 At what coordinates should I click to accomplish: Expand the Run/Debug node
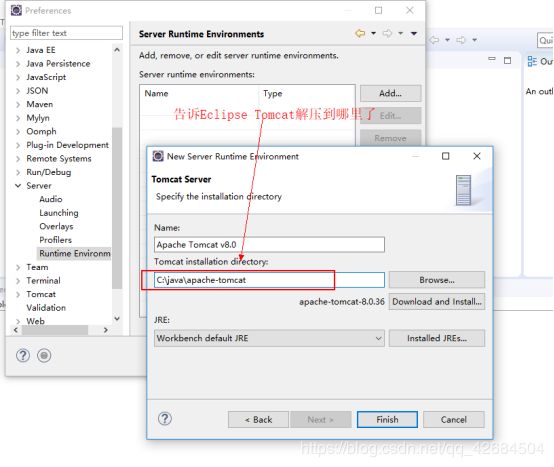[x=18, y=172]
